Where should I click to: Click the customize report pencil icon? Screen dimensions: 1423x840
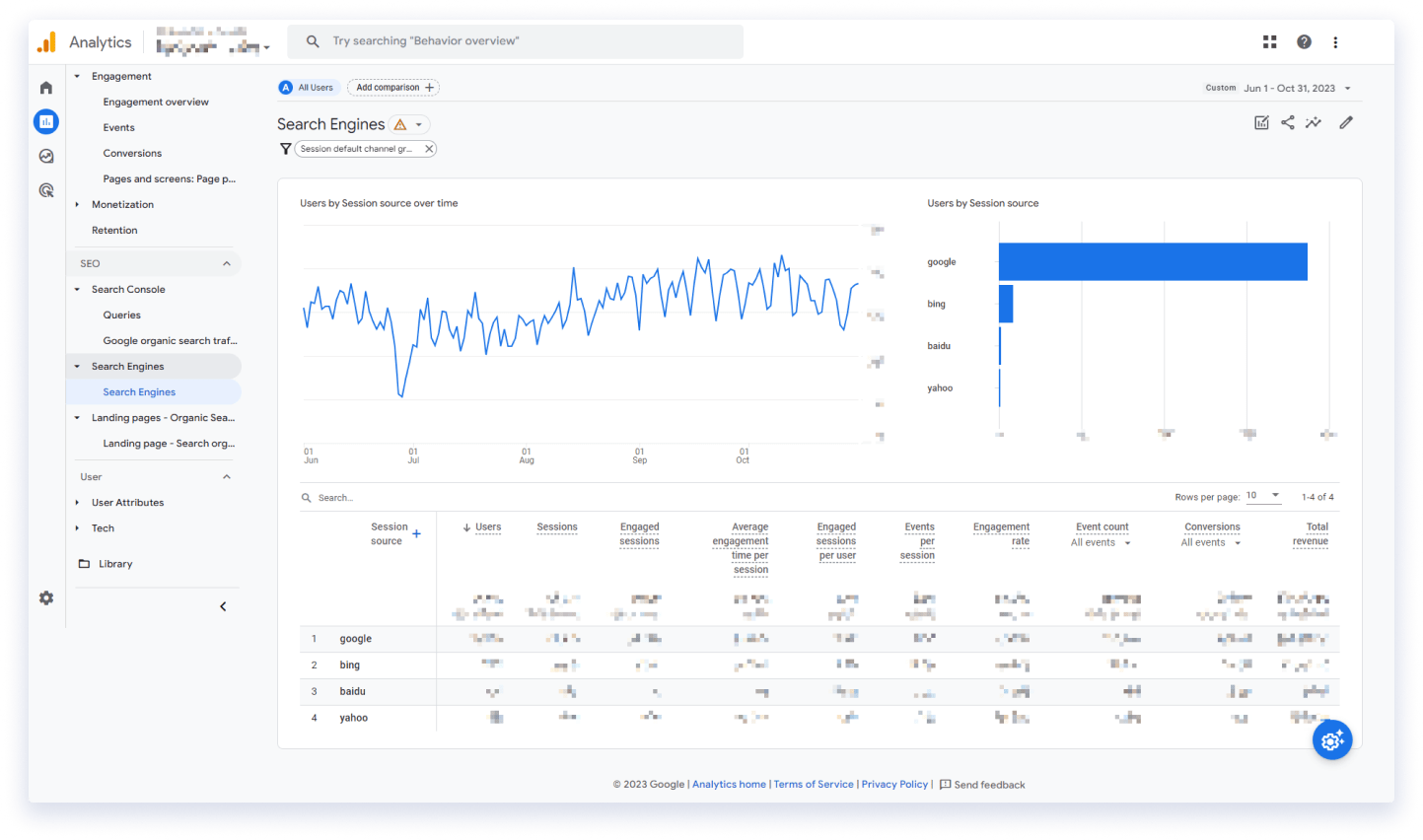tap(1346, 122)
